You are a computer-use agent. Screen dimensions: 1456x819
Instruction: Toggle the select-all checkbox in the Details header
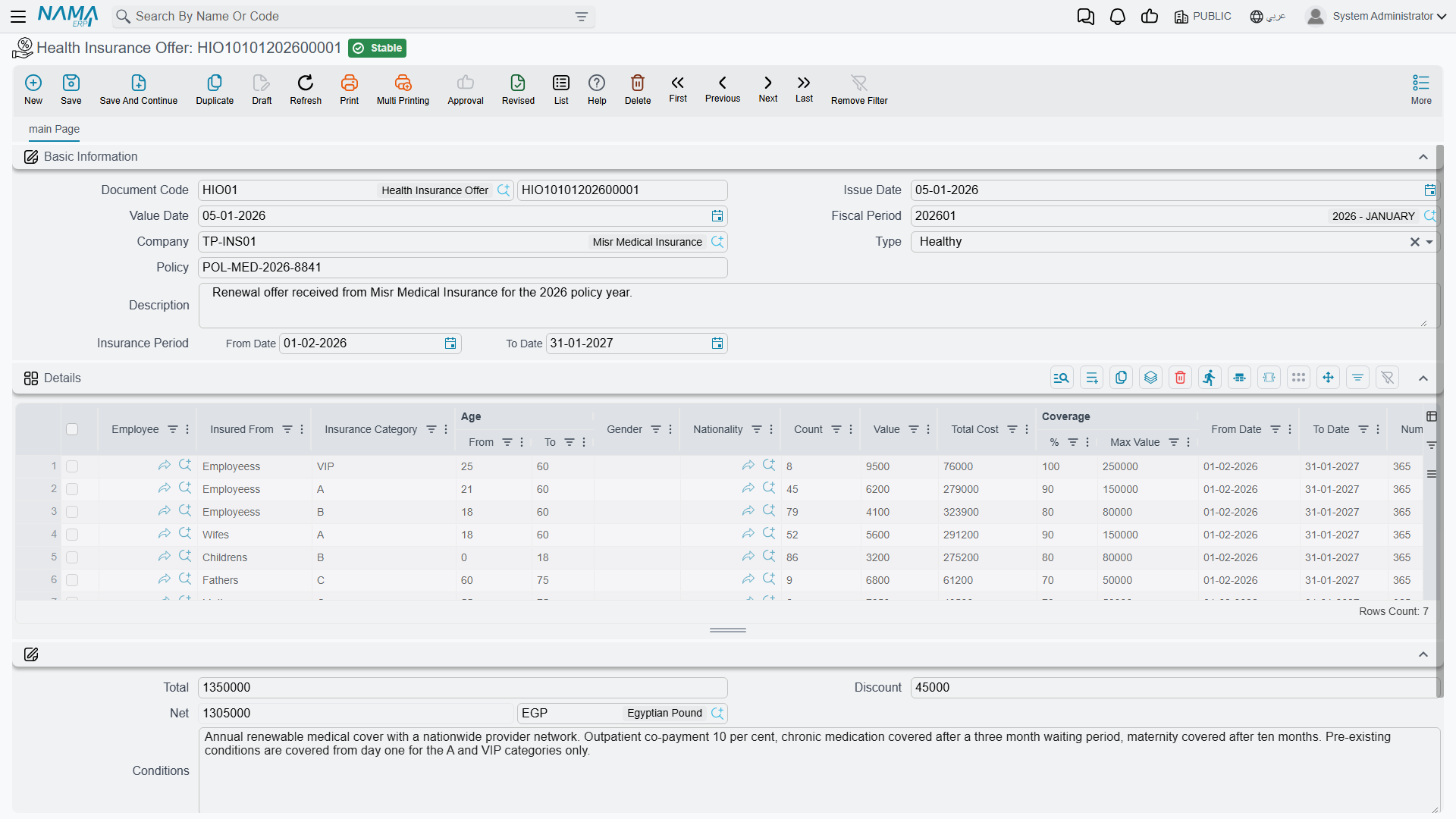72,429
